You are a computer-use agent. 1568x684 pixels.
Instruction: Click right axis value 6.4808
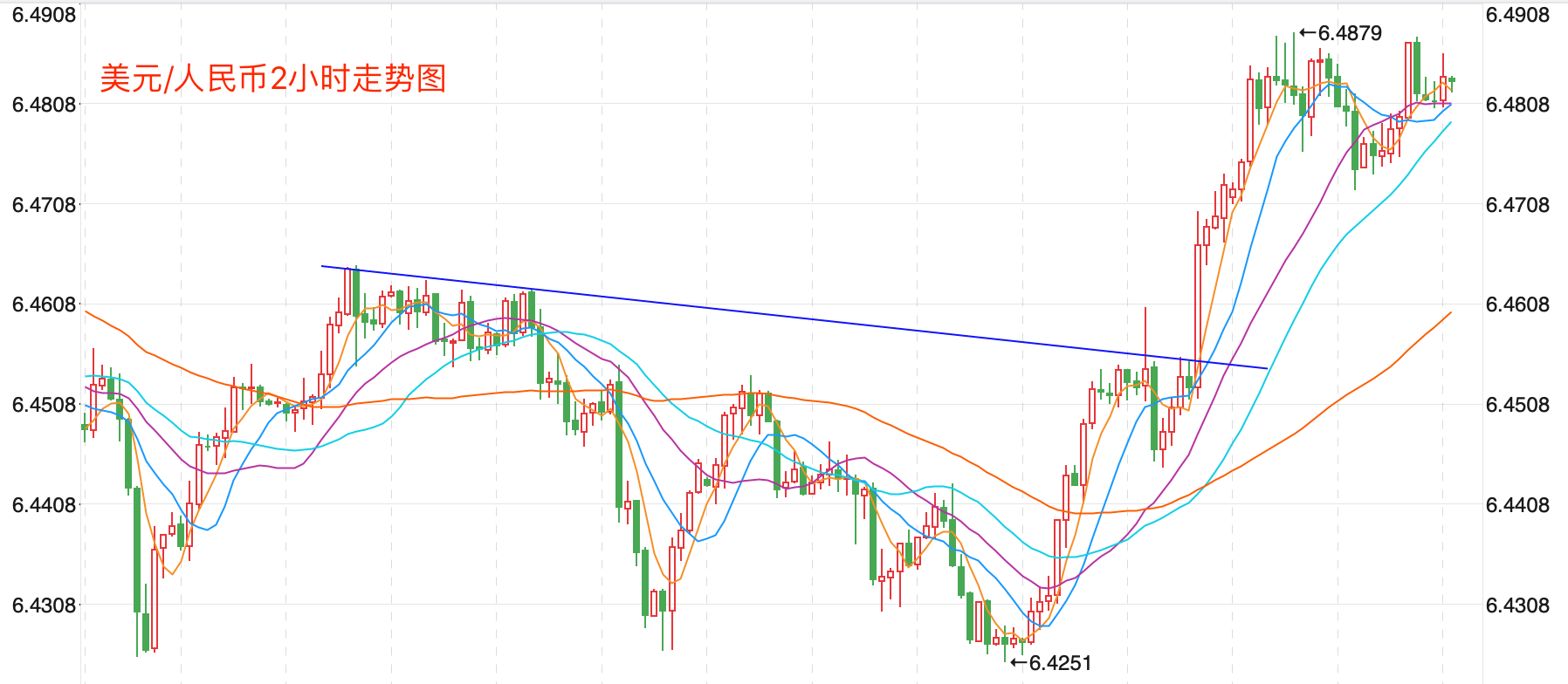pos(1517,105)
